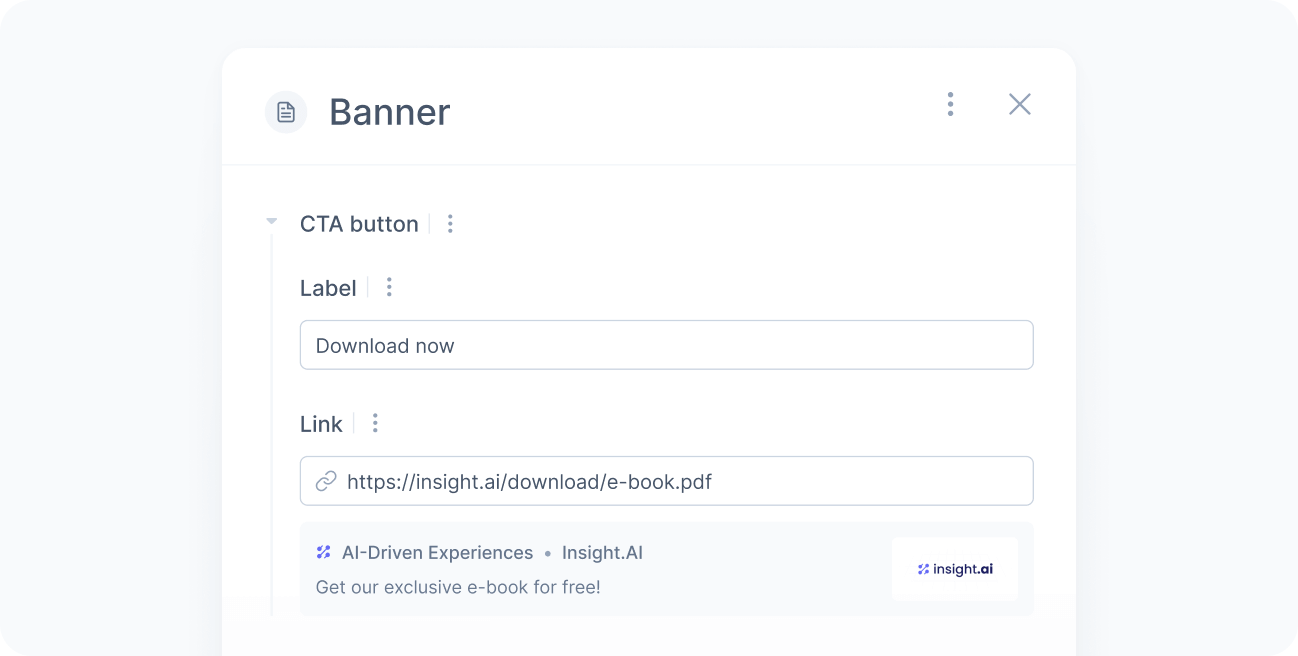Click the Label input with Download now
This screenshot has width=1298, height=656.
coord(666,345)
